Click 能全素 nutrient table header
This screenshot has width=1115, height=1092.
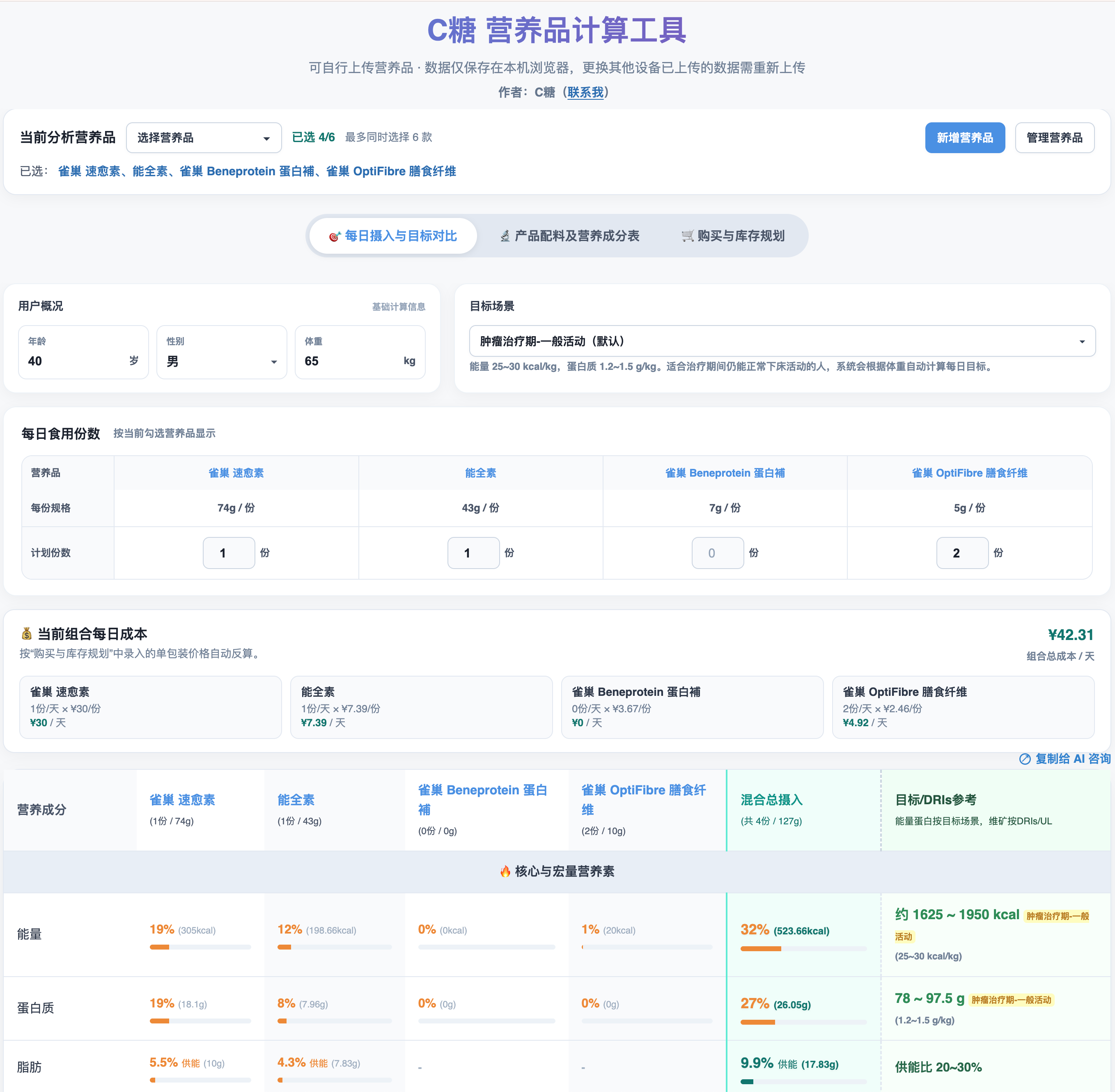[x=296, y=800]
